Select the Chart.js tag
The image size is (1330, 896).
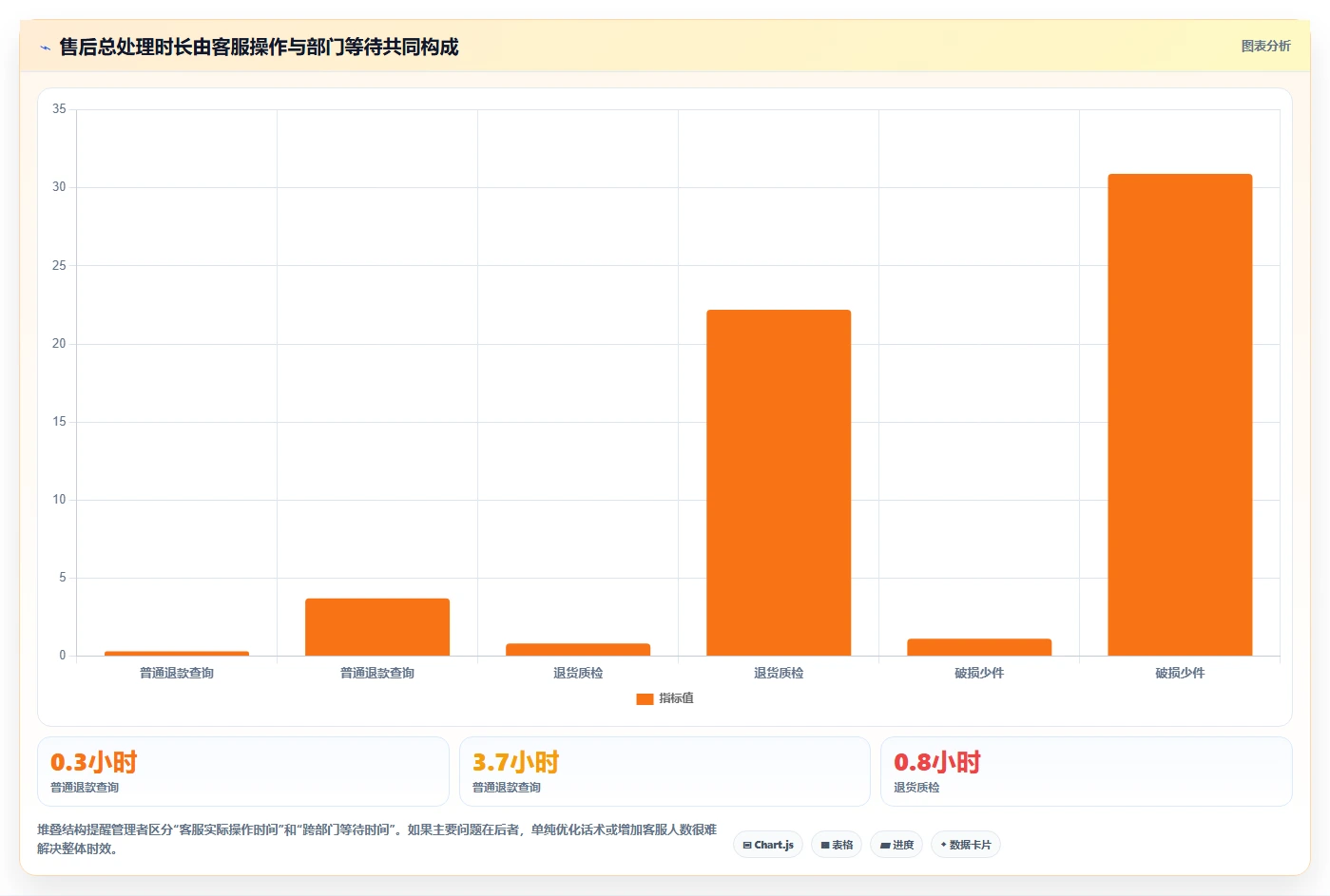[768, 845]
